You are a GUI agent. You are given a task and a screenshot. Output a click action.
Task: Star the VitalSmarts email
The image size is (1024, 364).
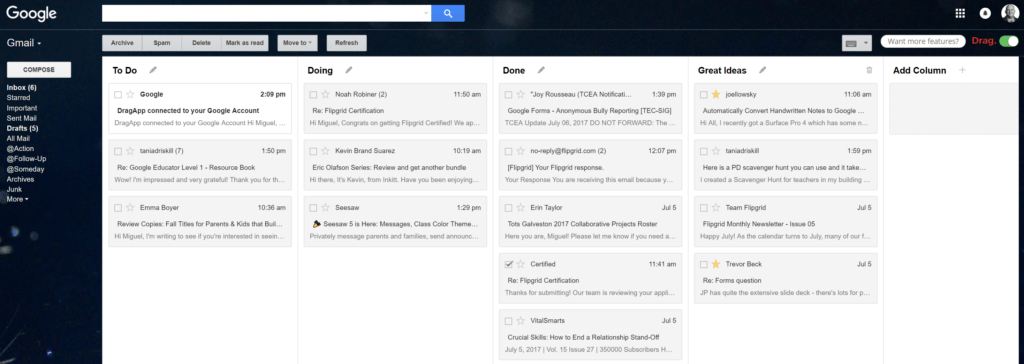[x=520, y=321]
